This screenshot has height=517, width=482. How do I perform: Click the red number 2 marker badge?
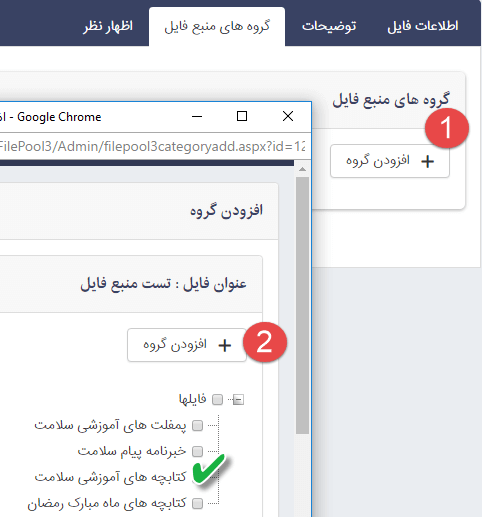coord(265,342)
